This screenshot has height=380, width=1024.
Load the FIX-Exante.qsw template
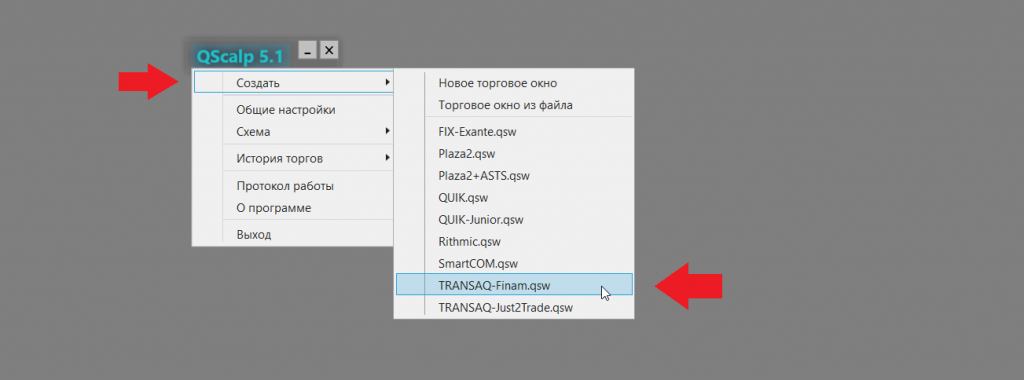click(477, 132)
